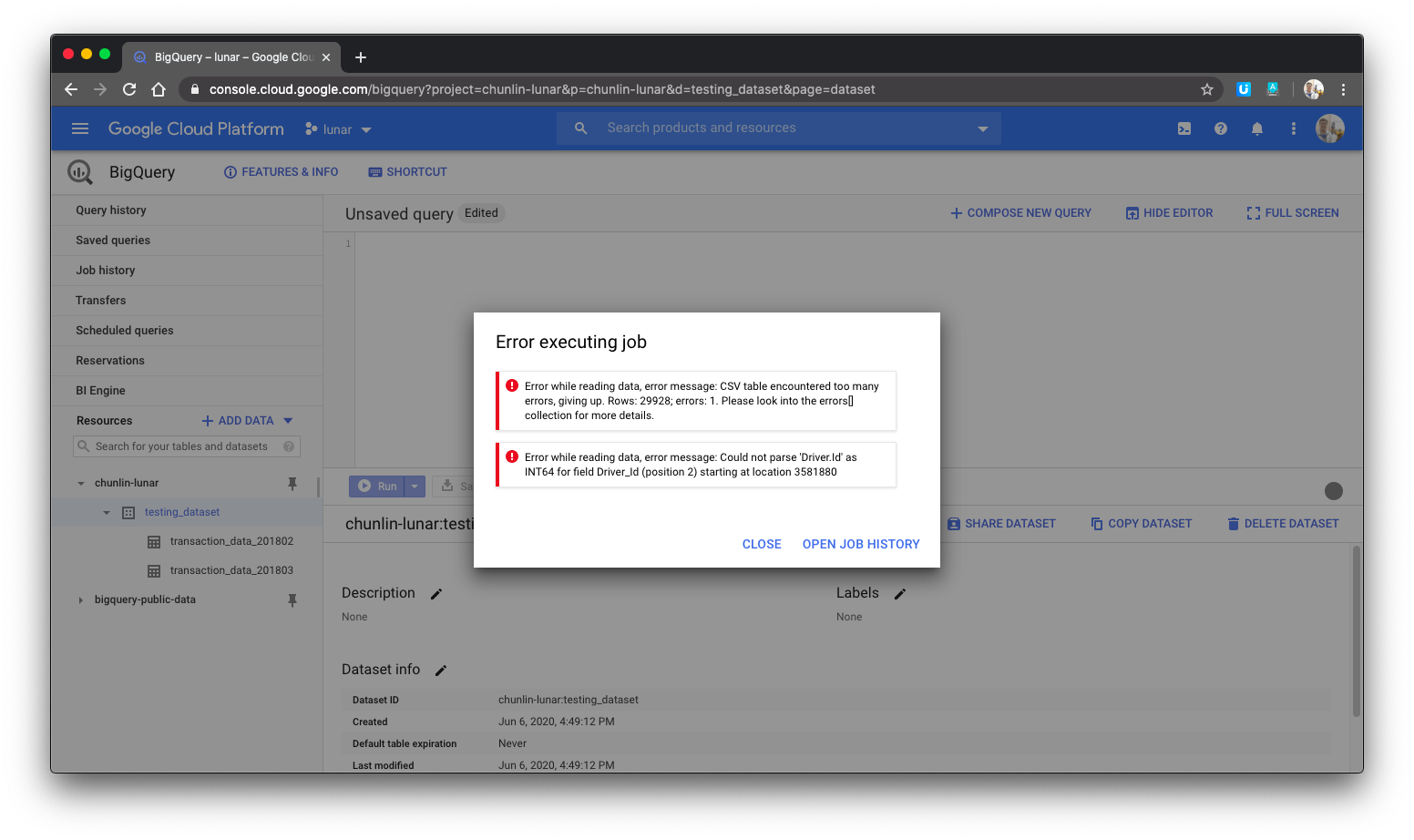
Task: Toggle Full Screen mode for the editor
Action: coord(1292,212)
